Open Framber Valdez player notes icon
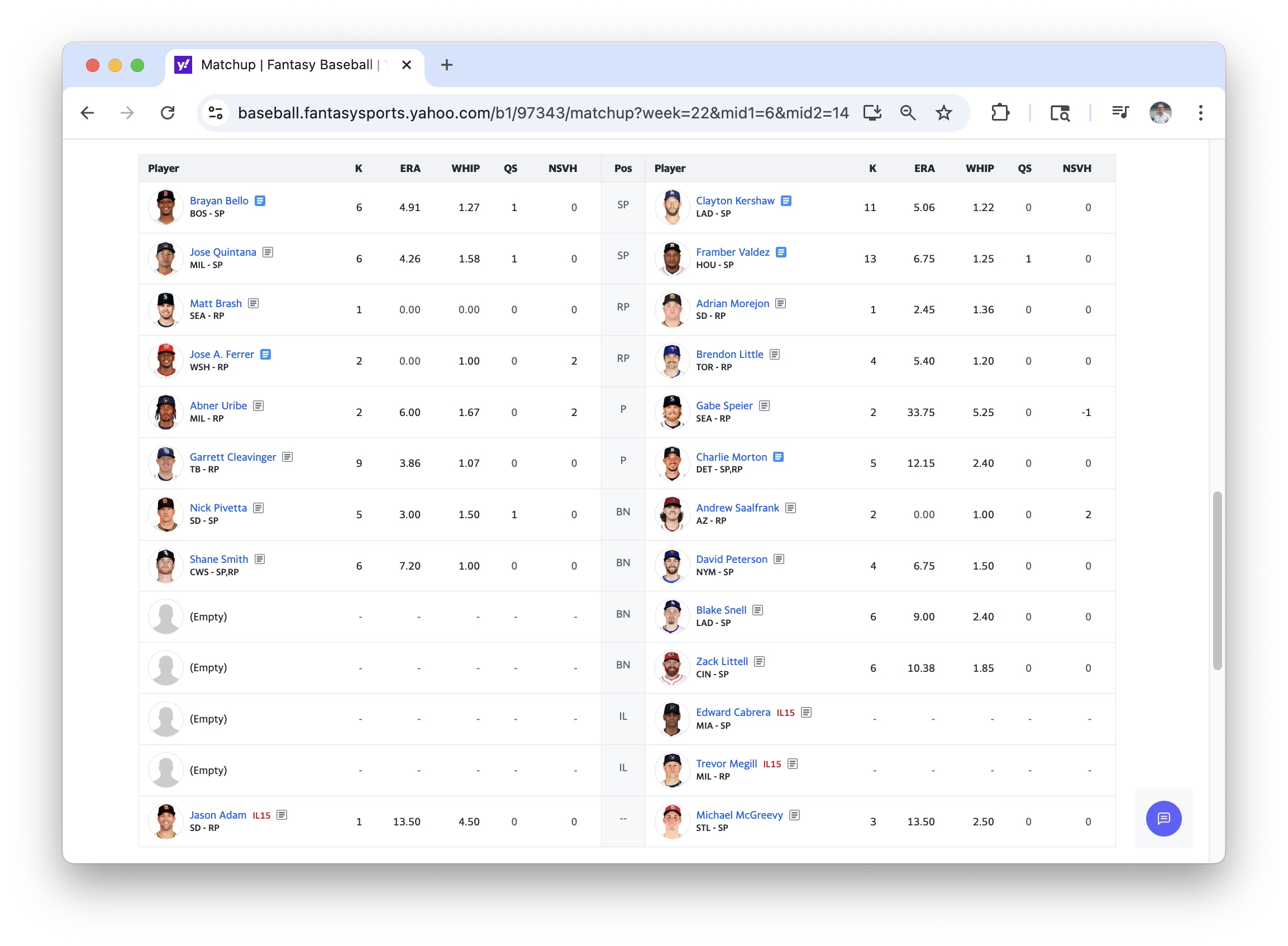The width and height of the screenshot is (1288, 946). click(x=781, y=252)
